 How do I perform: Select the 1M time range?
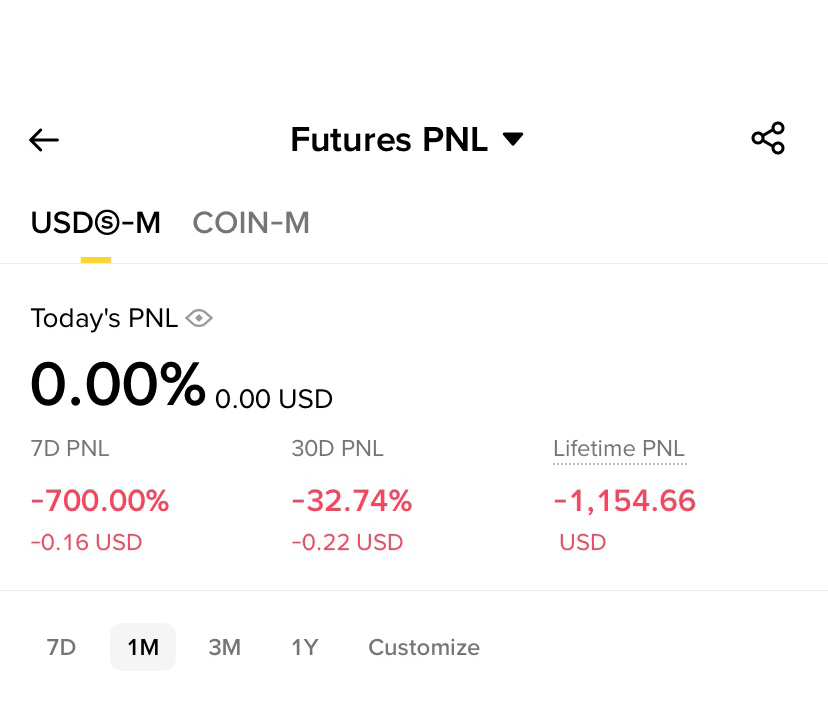tap(143, 647)
